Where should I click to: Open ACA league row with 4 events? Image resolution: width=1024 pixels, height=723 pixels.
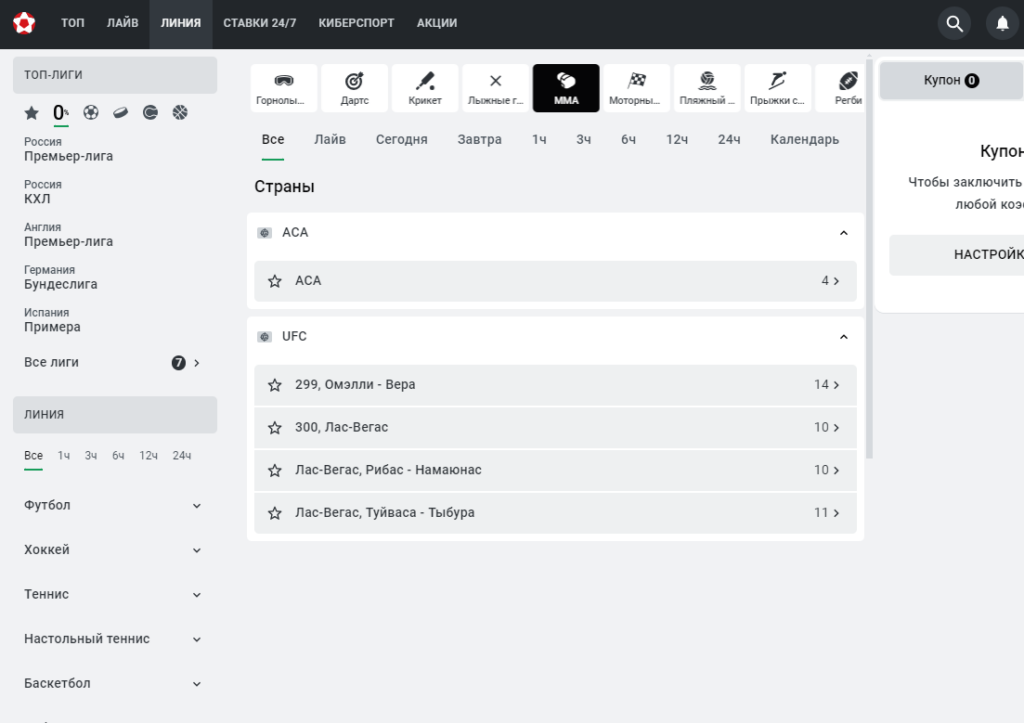pyautogui.click(x=555, y=281)
